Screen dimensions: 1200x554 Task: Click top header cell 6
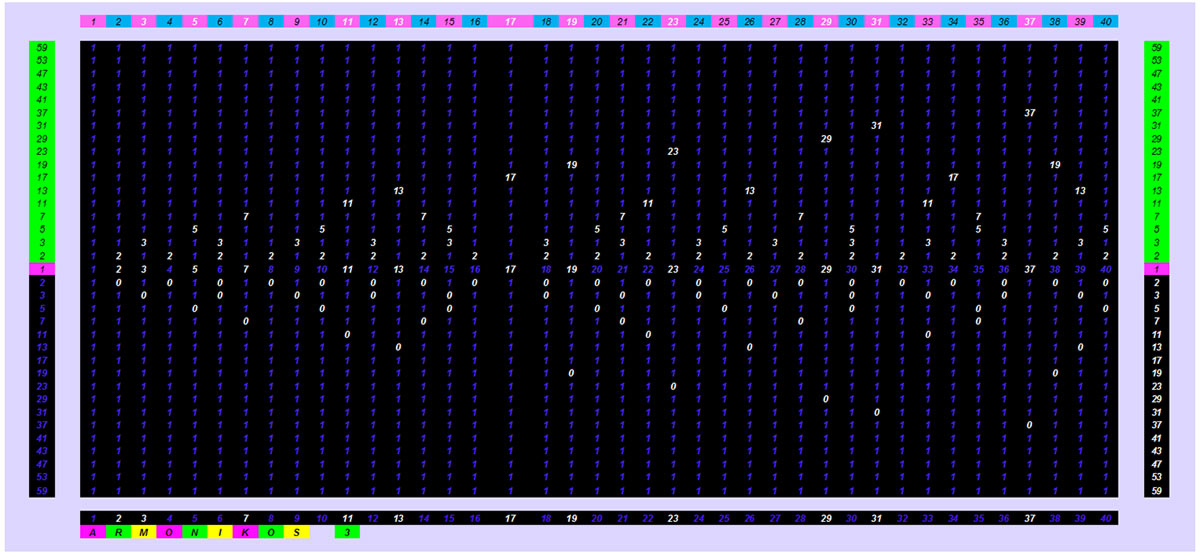tap(220, 21)
